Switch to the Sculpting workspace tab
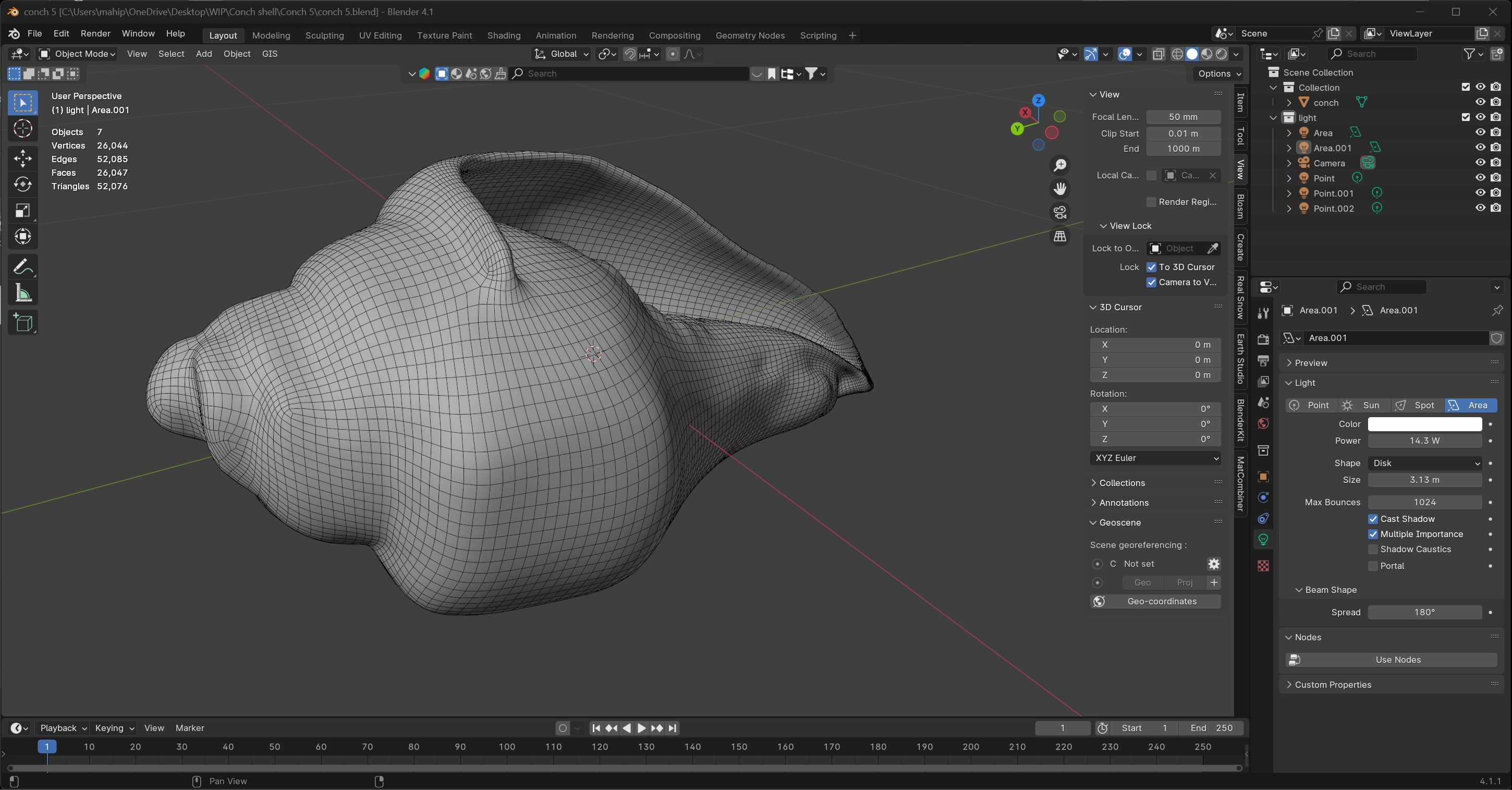1512x790 pixels. [324, 35]
